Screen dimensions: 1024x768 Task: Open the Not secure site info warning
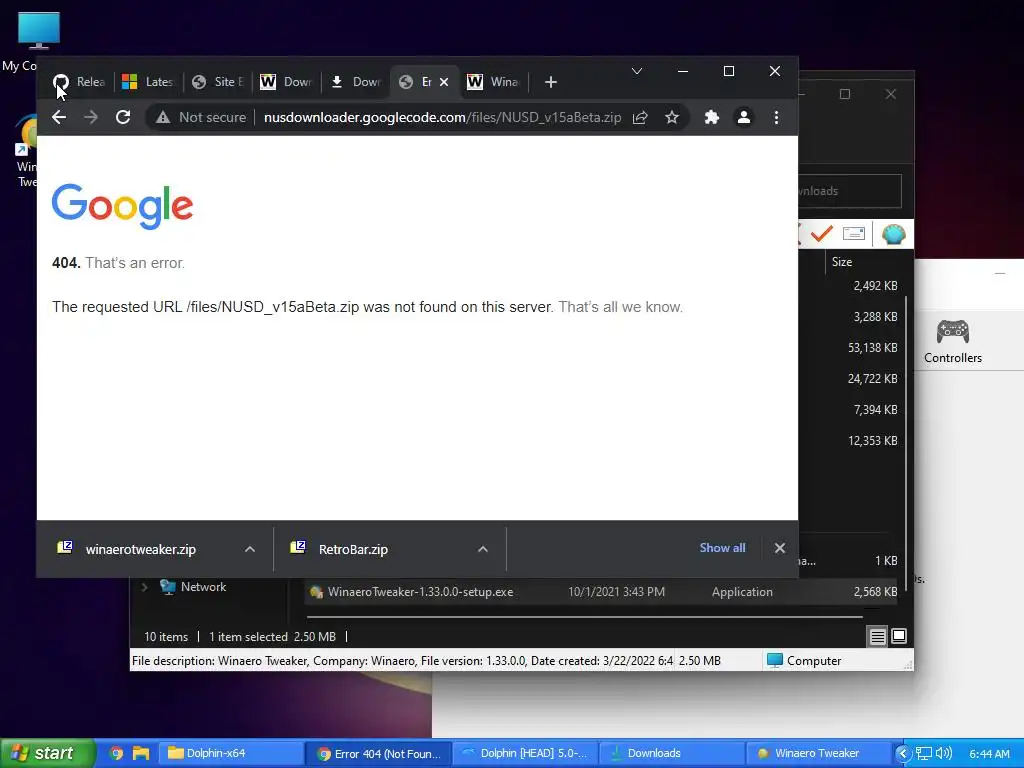click(201, 117)
